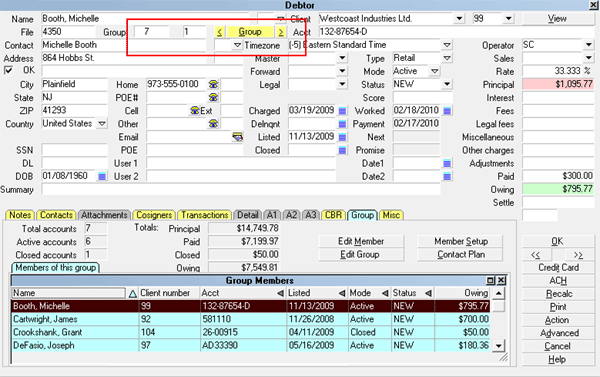Screen dimensions: 600x377
Task: Open the Timezone dropdown list
Action: coord(447,45)
